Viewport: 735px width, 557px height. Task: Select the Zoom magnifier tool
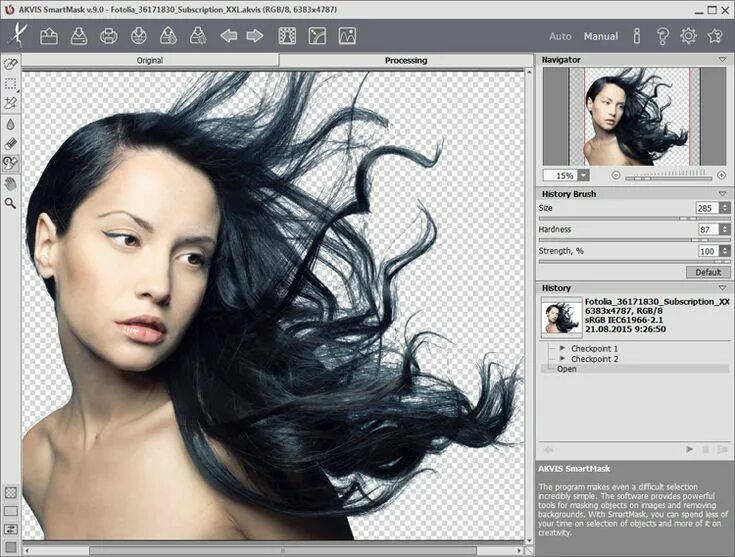[x=10, y=203]
